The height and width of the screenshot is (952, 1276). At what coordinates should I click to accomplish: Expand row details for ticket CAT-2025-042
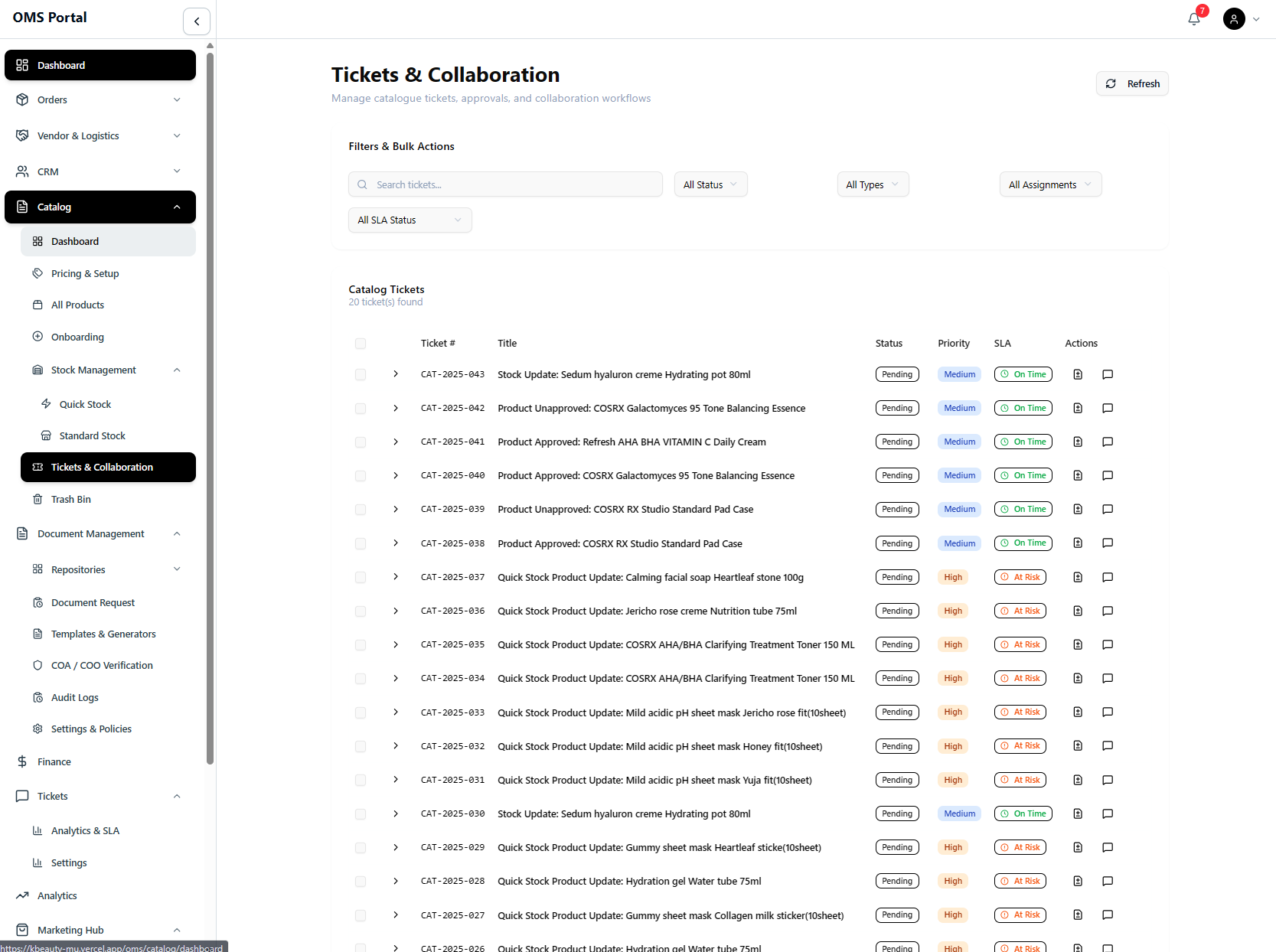(x=396, y=408)
